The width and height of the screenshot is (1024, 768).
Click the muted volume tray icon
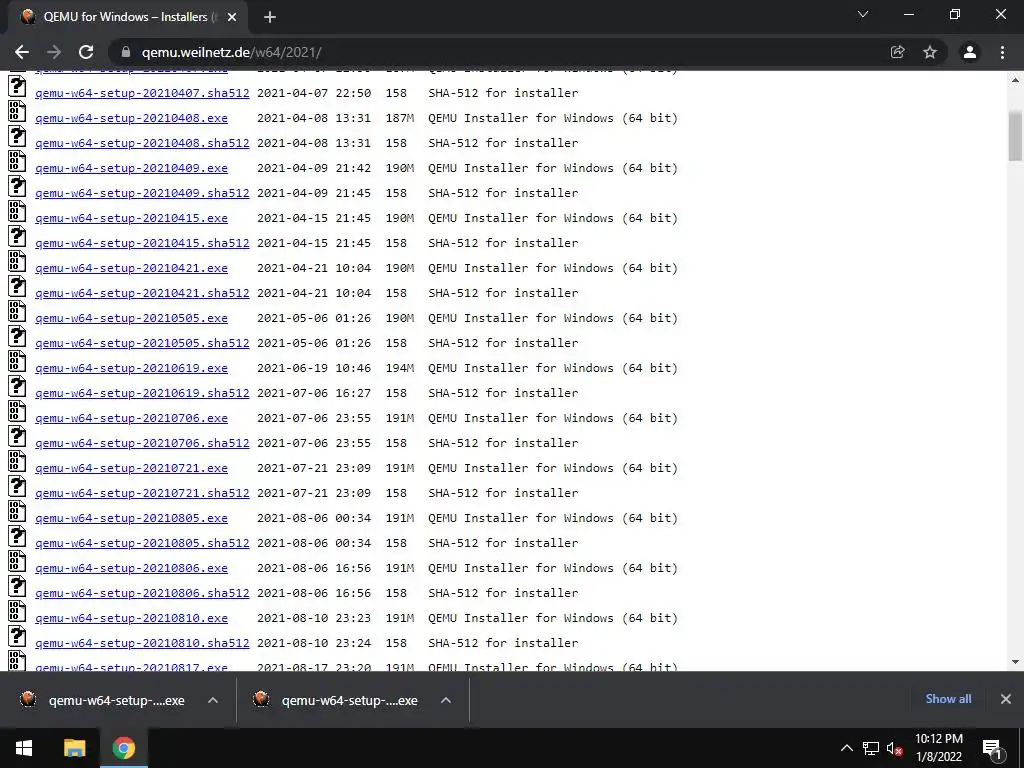[x=894, y=748]
